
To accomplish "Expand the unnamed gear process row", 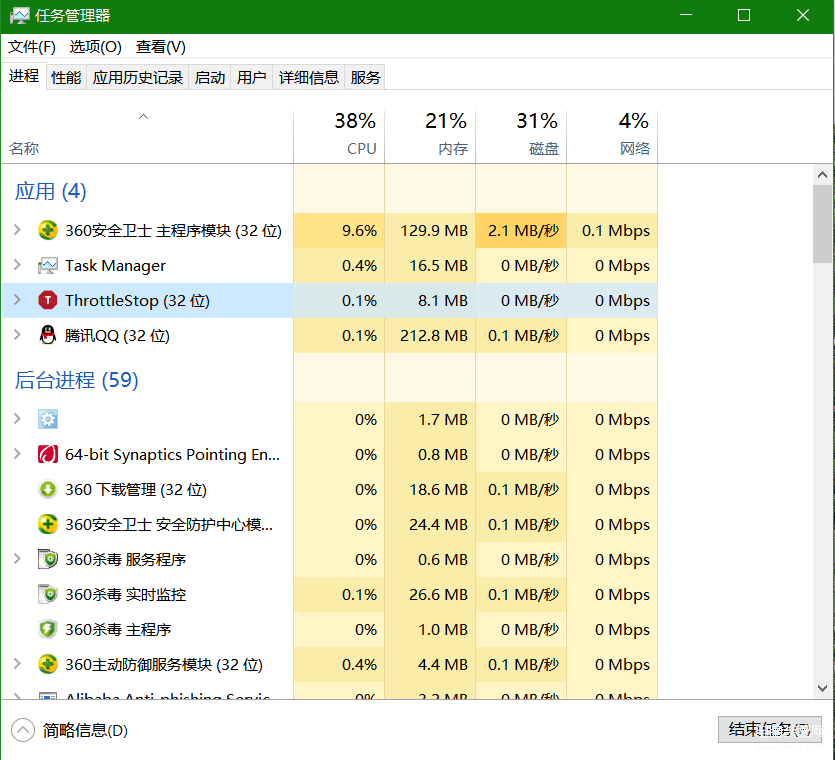I will click(17, 419).
